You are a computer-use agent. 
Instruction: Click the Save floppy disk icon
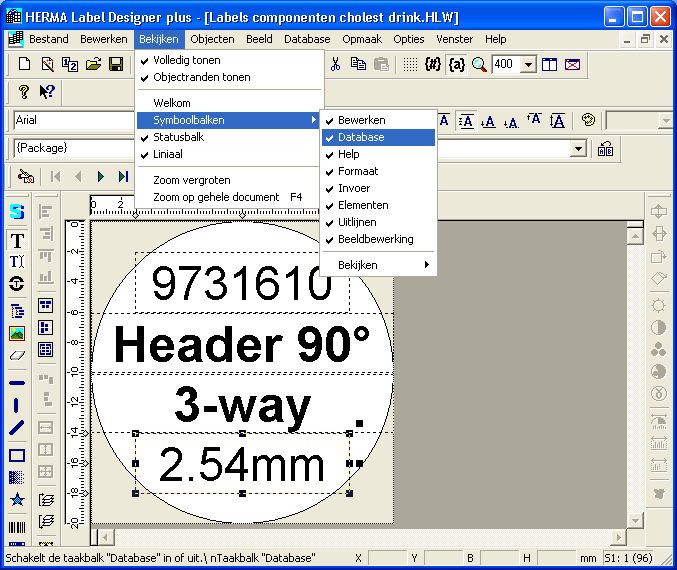pos(116,65)
